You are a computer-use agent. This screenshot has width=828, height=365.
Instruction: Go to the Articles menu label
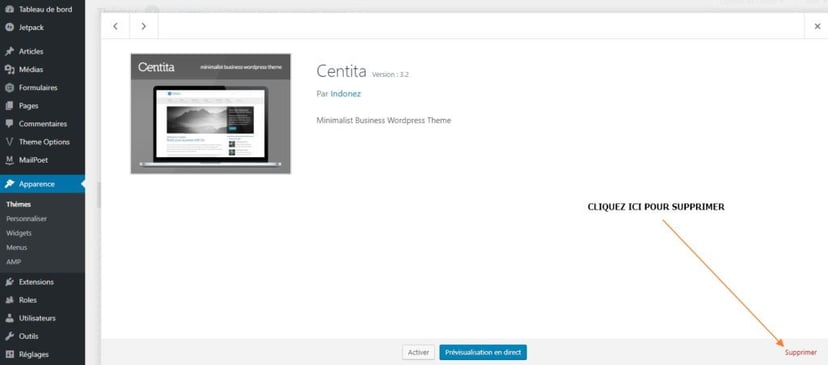(31, 51)
